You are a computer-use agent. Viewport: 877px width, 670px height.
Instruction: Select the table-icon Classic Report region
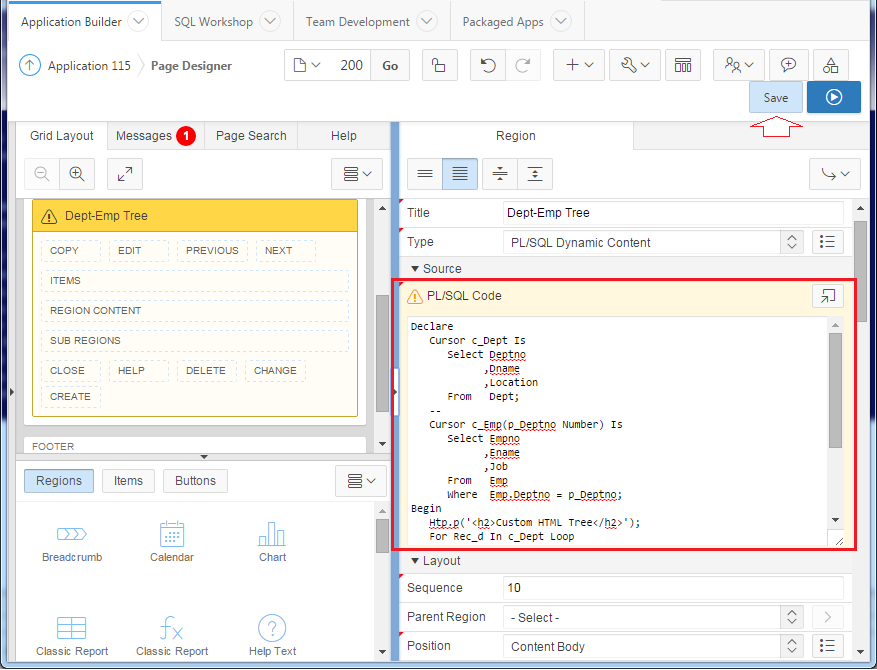point(72,636)
